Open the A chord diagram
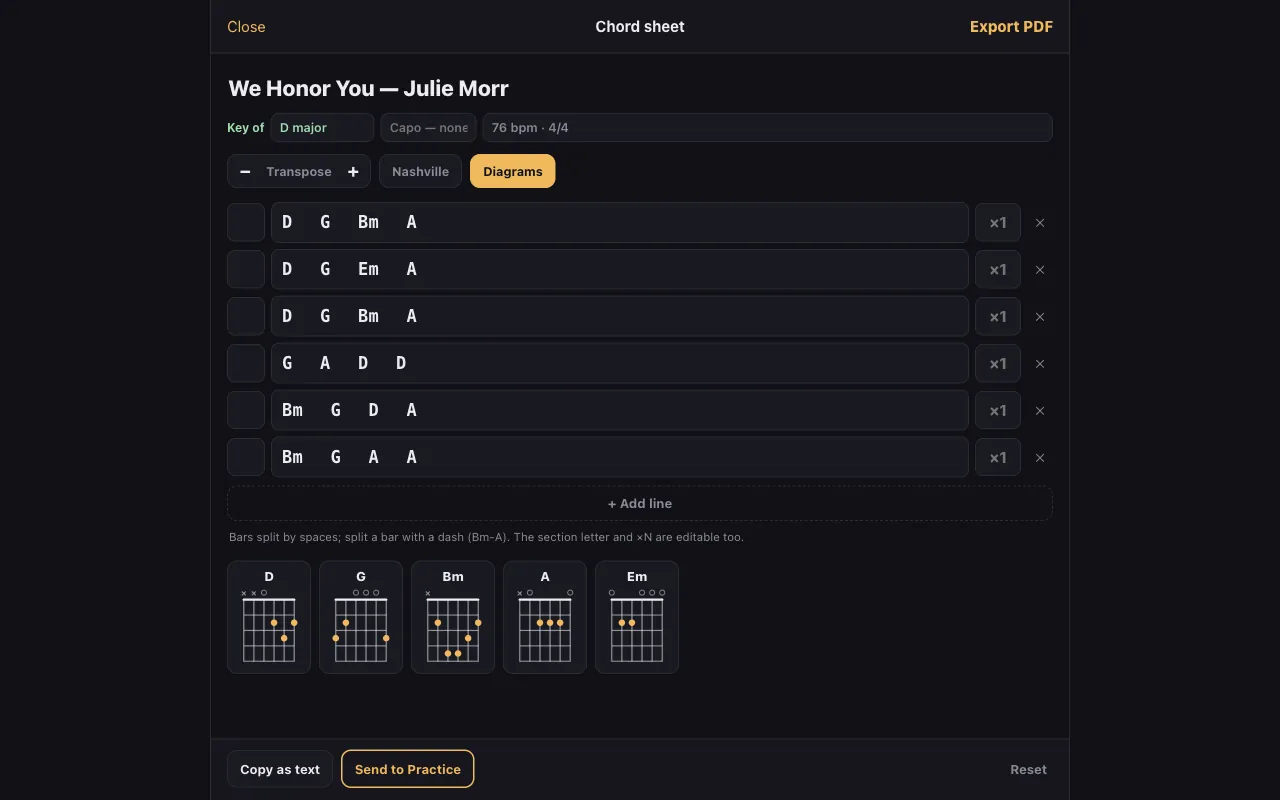 [545, 617]
